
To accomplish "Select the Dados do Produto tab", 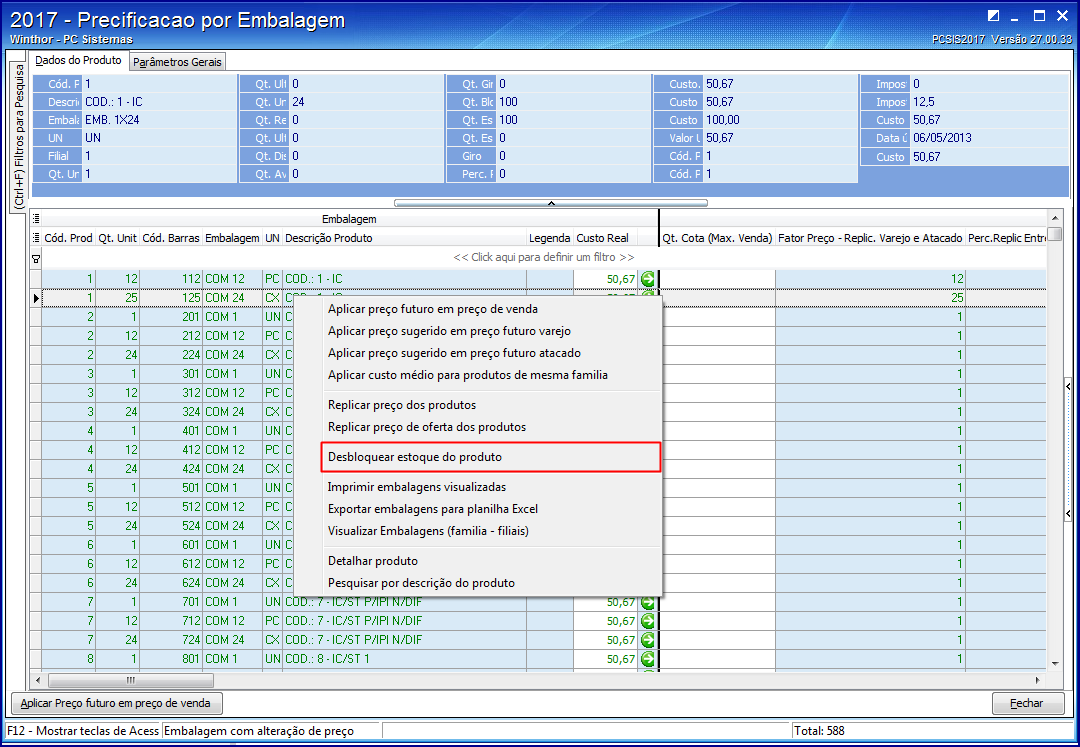I will click(x=79, y=61).
